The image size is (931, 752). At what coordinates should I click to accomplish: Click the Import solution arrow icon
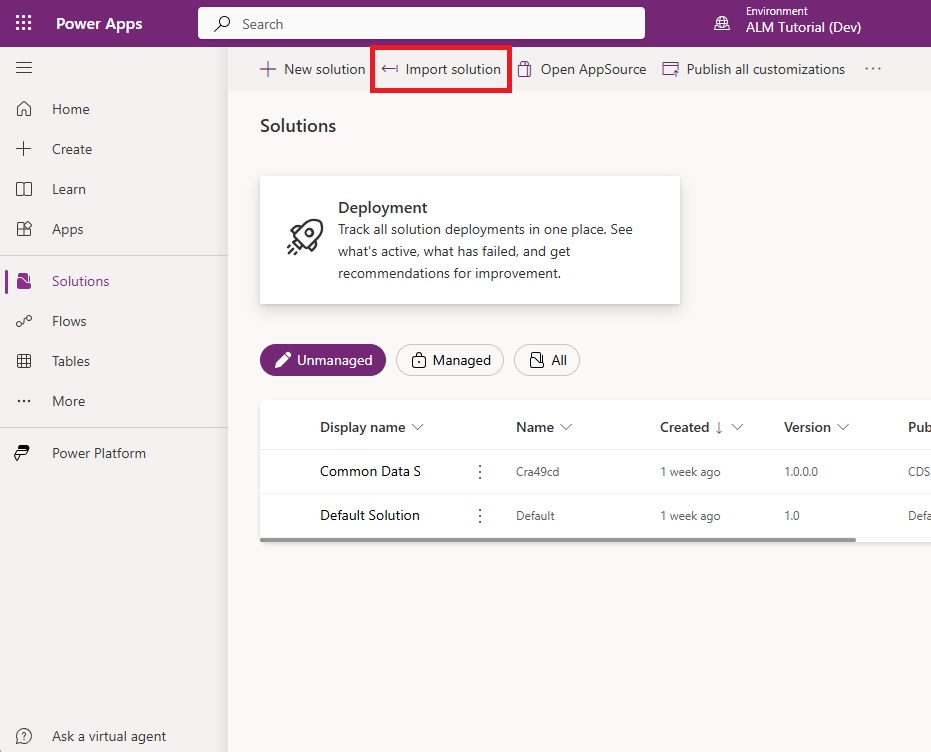coord(390,69)
